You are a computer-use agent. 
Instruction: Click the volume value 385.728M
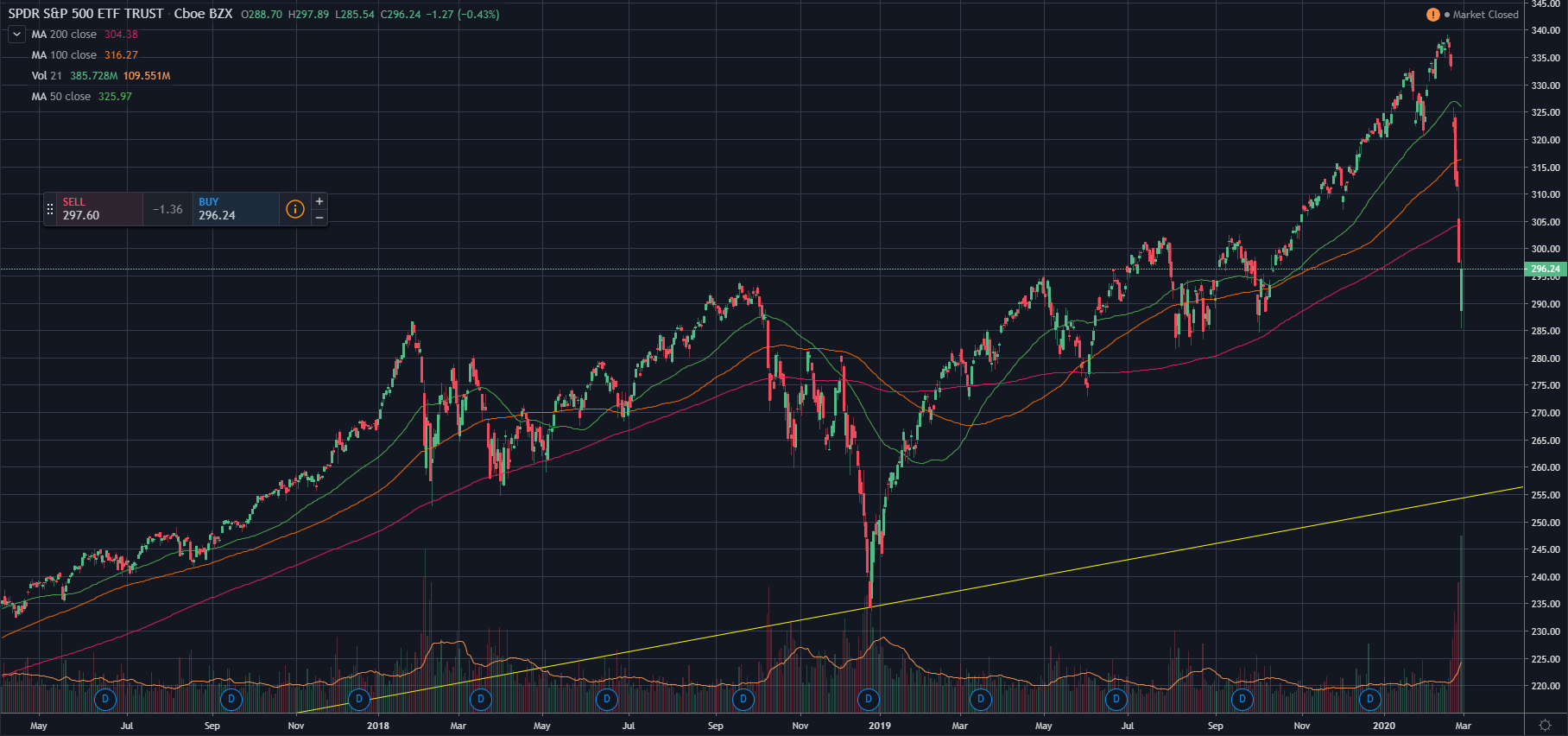(93, 76)
